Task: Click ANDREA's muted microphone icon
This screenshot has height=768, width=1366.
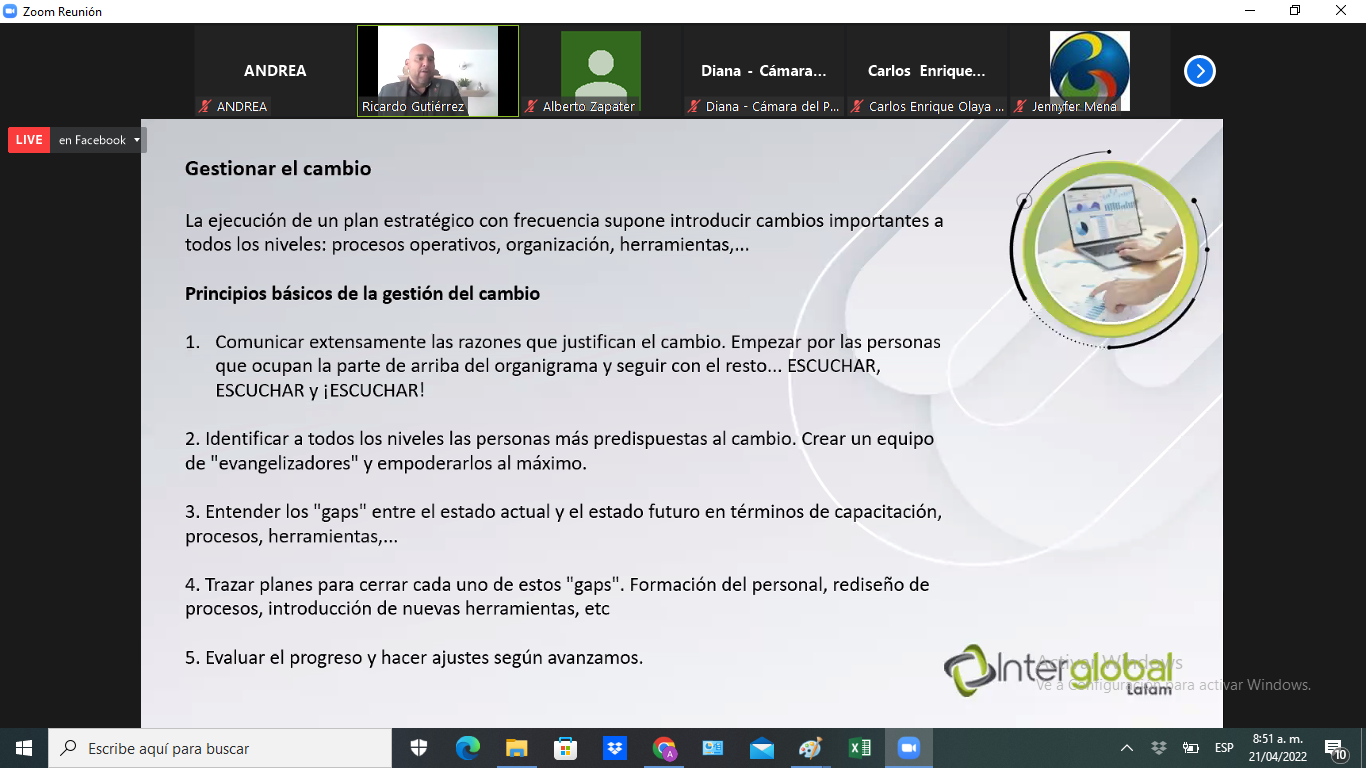Action: click(205, 106)
